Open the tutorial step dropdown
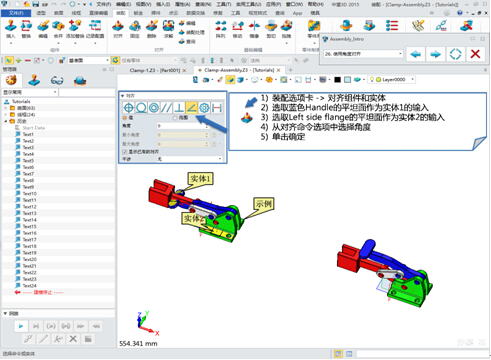The width and height of the screenshot is (491, 360). click(x=363, y=54)
